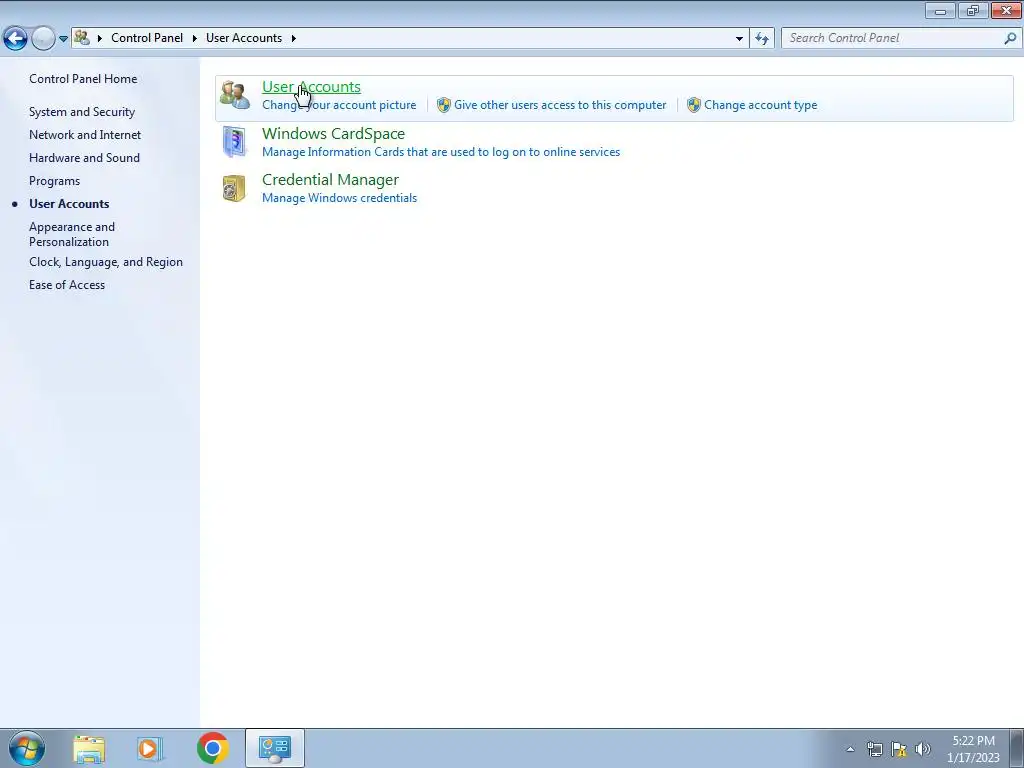This screenshot has width=1024, height=768.
Task: Go back with the blue Back arrow
Action: click(16, 39)
